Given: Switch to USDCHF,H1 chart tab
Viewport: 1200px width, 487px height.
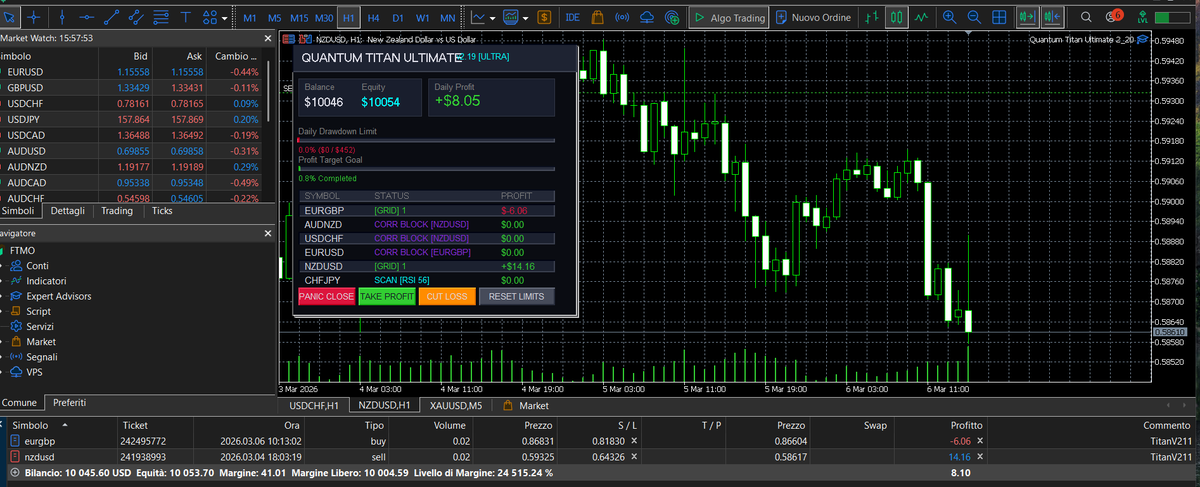Looking at the screenshot, I should 313,406.
